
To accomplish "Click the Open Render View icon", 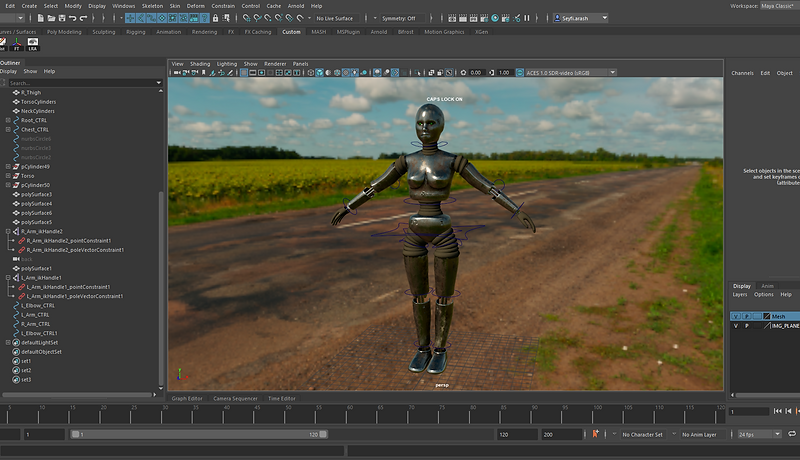I will click(452, 18).
